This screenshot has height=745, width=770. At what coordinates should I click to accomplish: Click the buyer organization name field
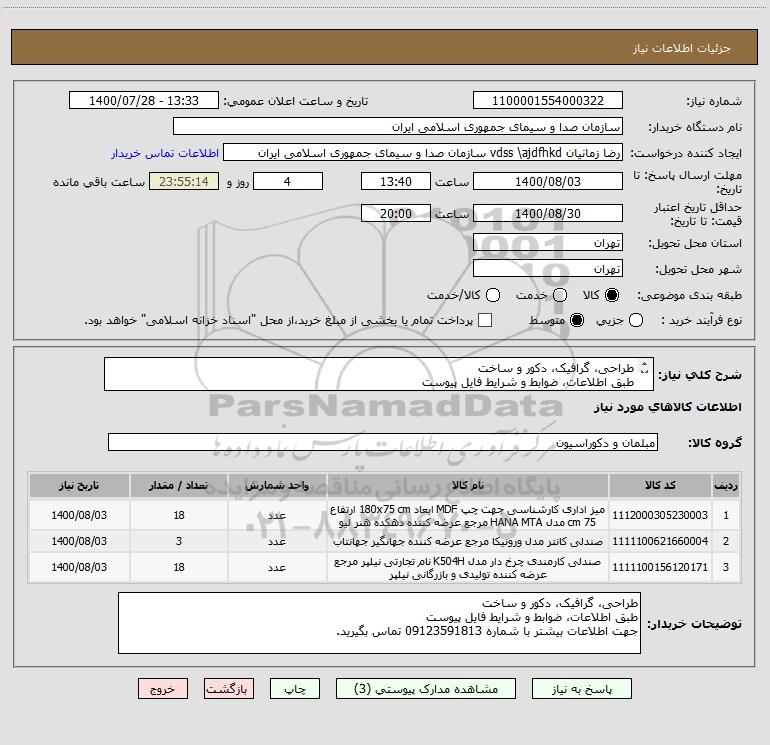pos(398,127)
